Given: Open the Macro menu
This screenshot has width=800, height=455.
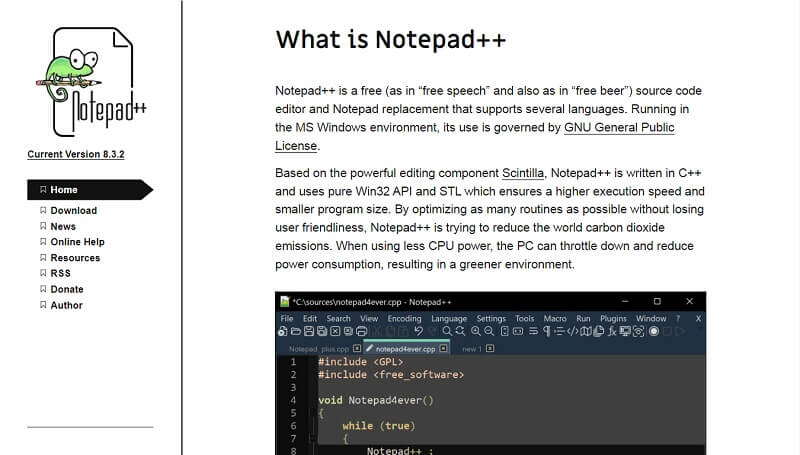Looking at the screenshot, I should pos(555,318).
